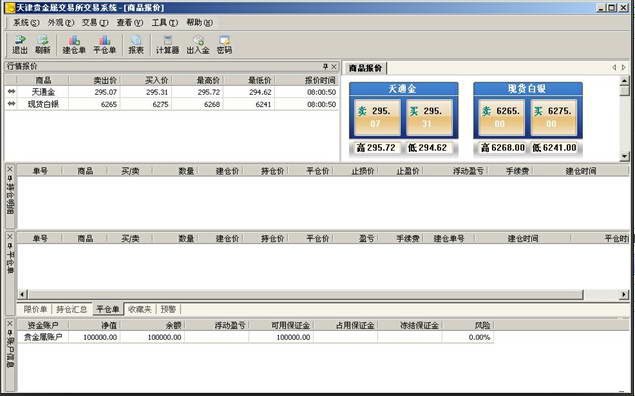Open the 出入金 (deposit/withdraw) tool

coord(198,45)
